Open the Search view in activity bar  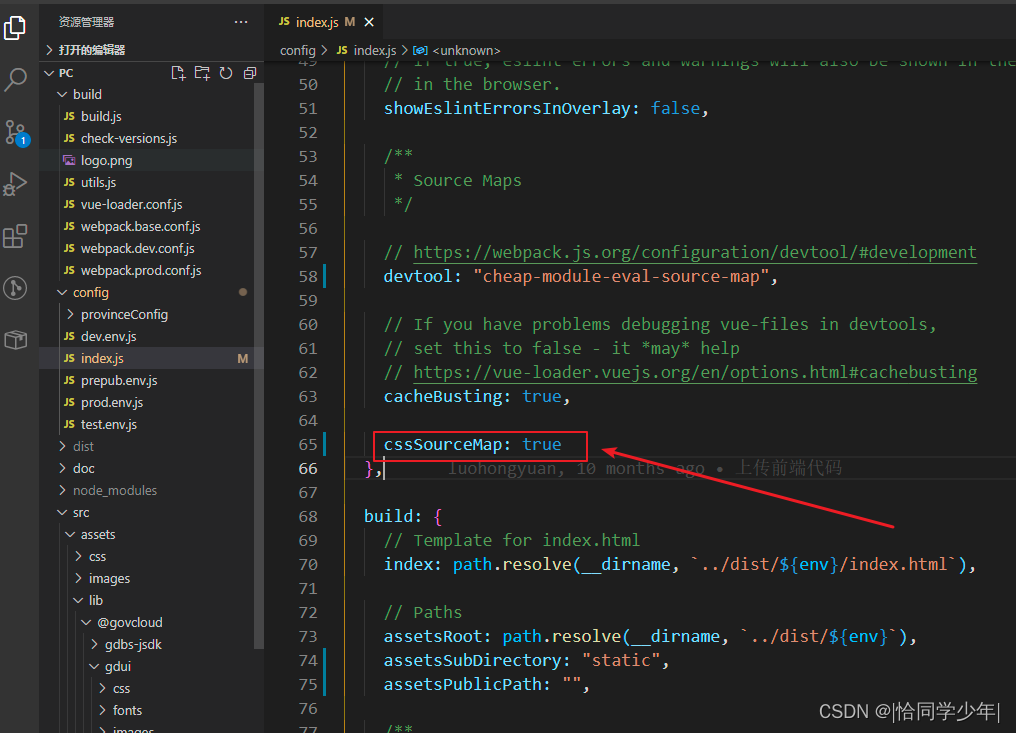point(15,80)
